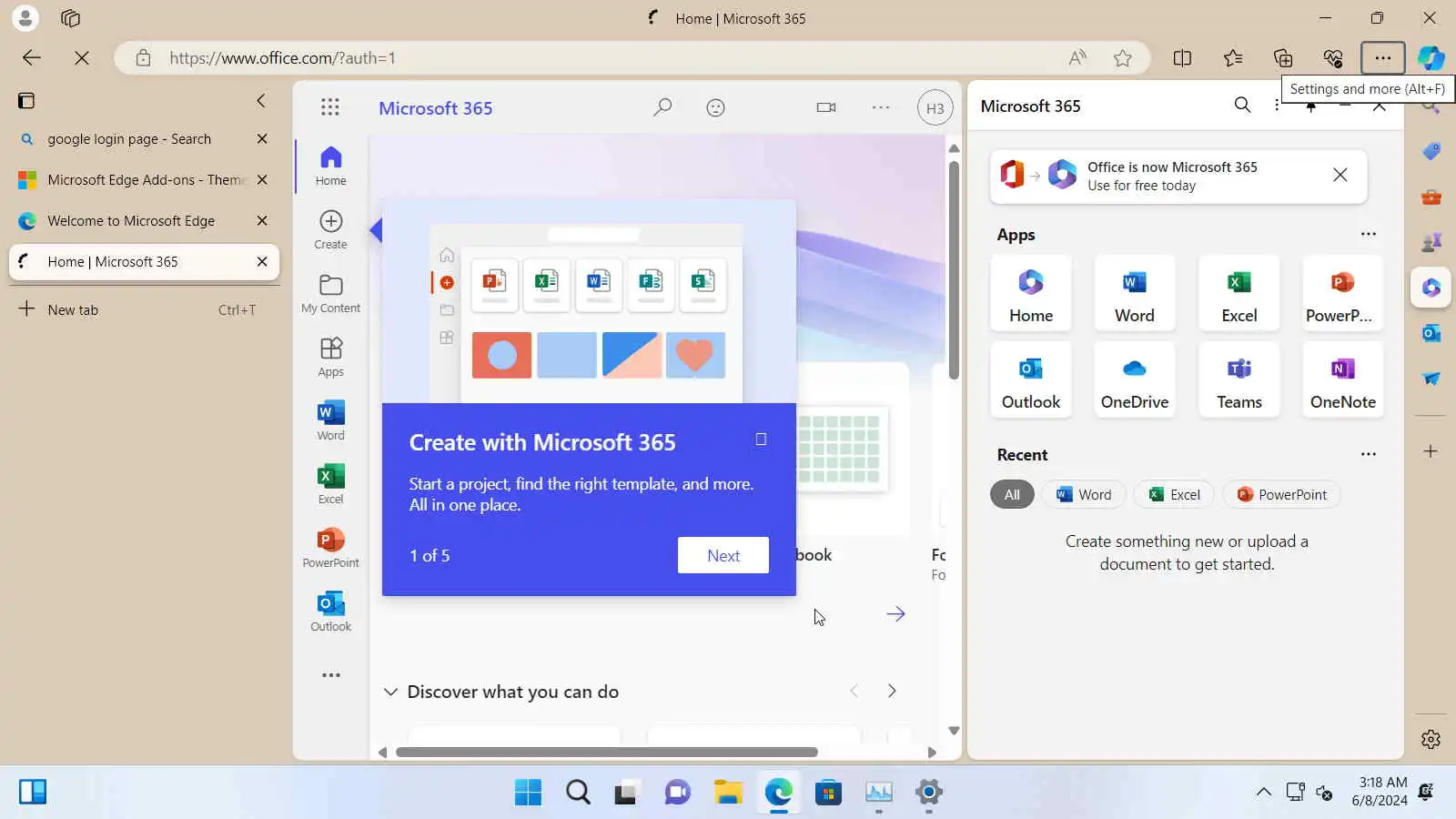Collapse the vertical tabs pane
Viewport: 1456px width, 819px height.
tap(261, 100)
